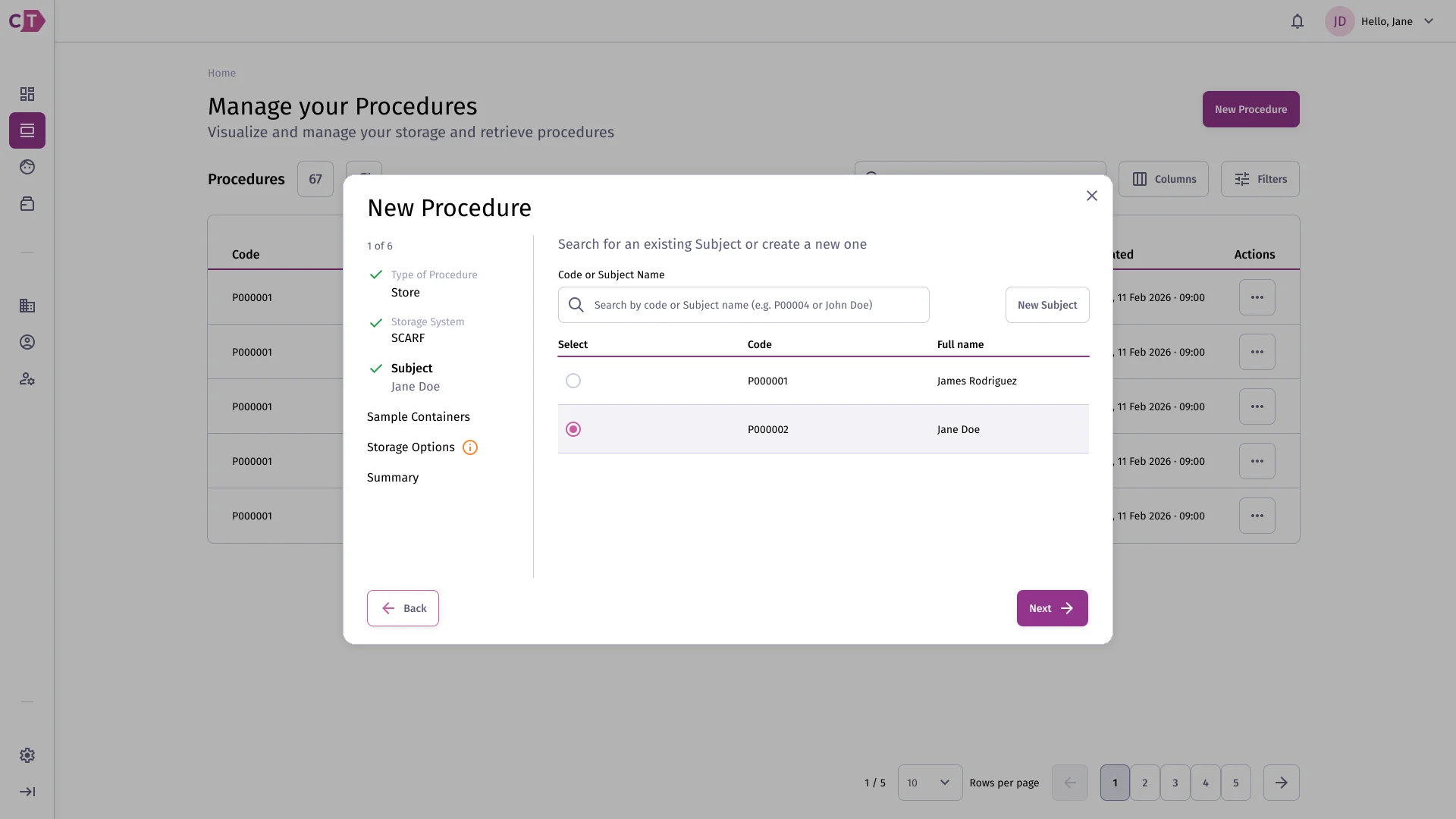Click the Code column header in dialog
This screenshot has height=819, width=1456.
(760, 344)
